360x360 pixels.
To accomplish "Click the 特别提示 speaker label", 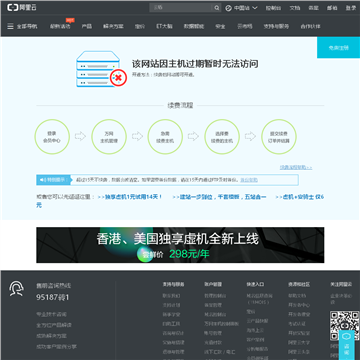I will [53, 180].
